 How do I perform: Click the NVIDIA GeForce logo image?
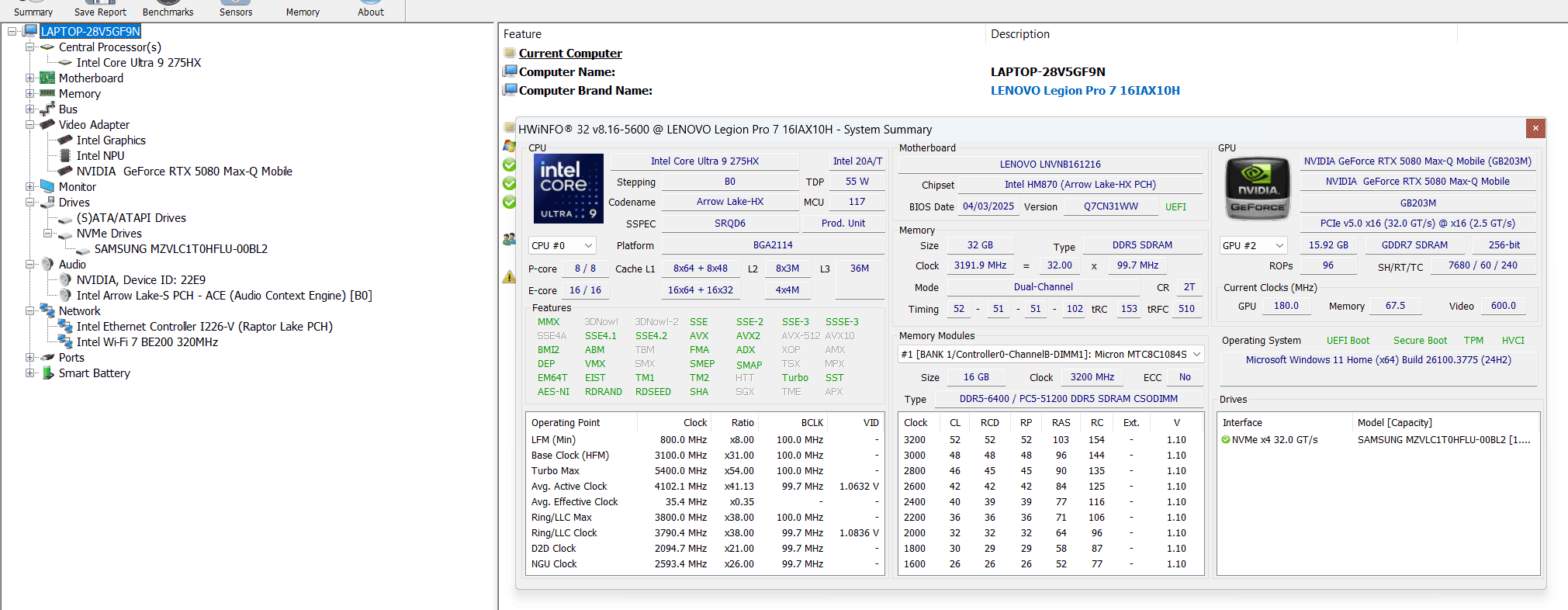click(x=1257, y=189)
